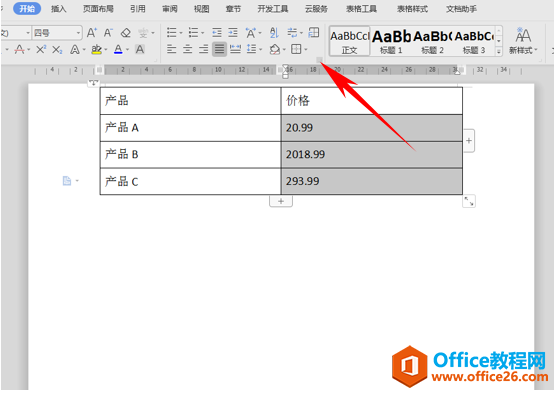555x394 pixels.
Task: Insert bulleted list
Action: (x=172, y=33)
